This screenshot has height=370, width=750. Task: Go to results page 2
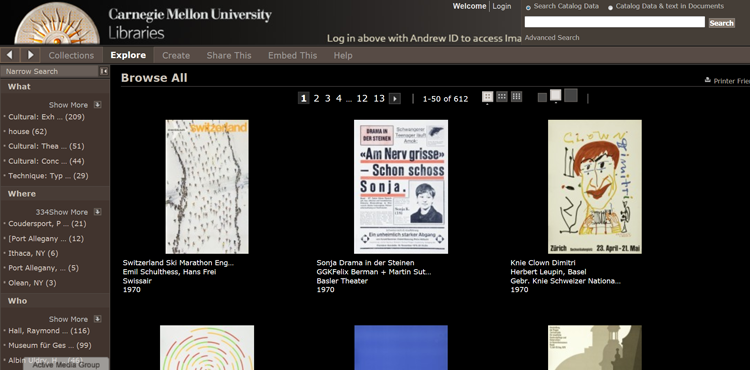(x=316, y=98)
